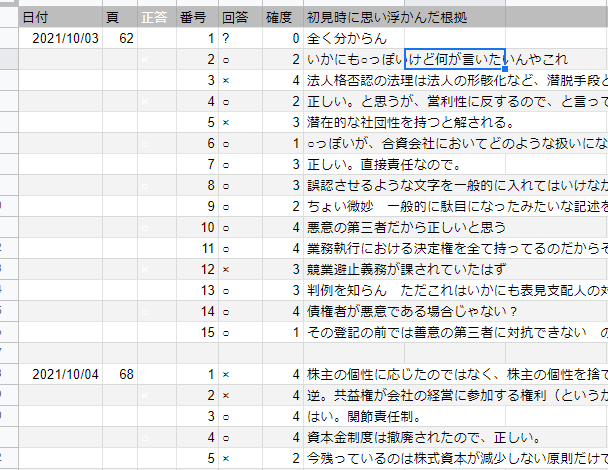Viewport: 608px width, 470px height.
Task: Select the 日付 header cell
Action: pos(60,17)
